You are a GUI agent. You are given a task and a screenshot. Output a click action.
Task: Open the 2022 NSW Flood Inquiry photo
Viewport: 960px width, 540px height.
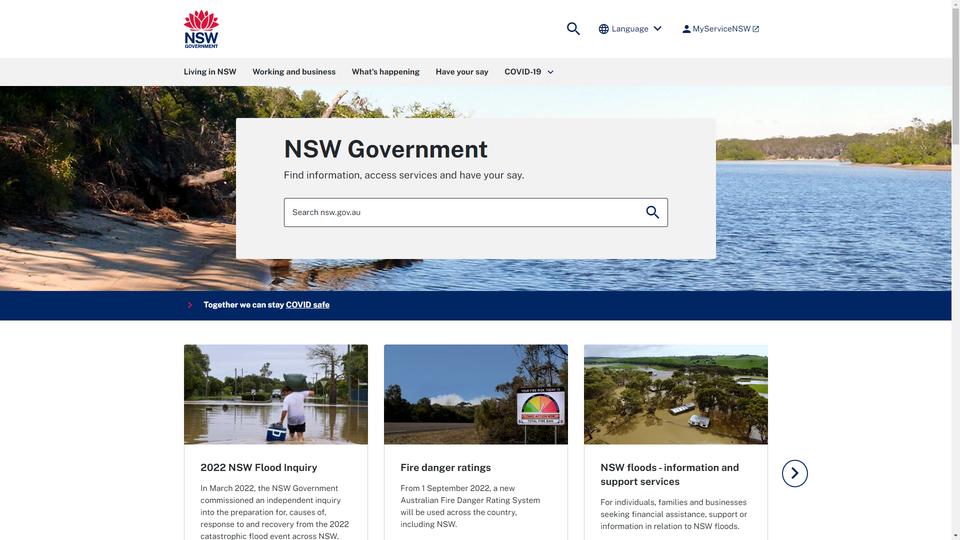[x=276, y=394]
